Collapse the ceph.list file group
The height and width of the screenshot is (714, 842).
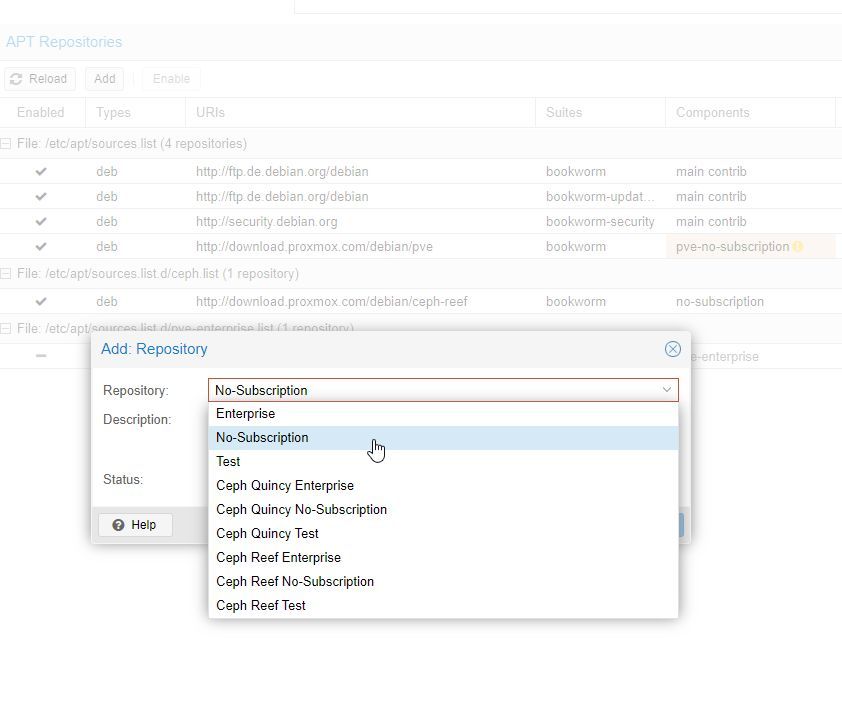click(5, 274)
